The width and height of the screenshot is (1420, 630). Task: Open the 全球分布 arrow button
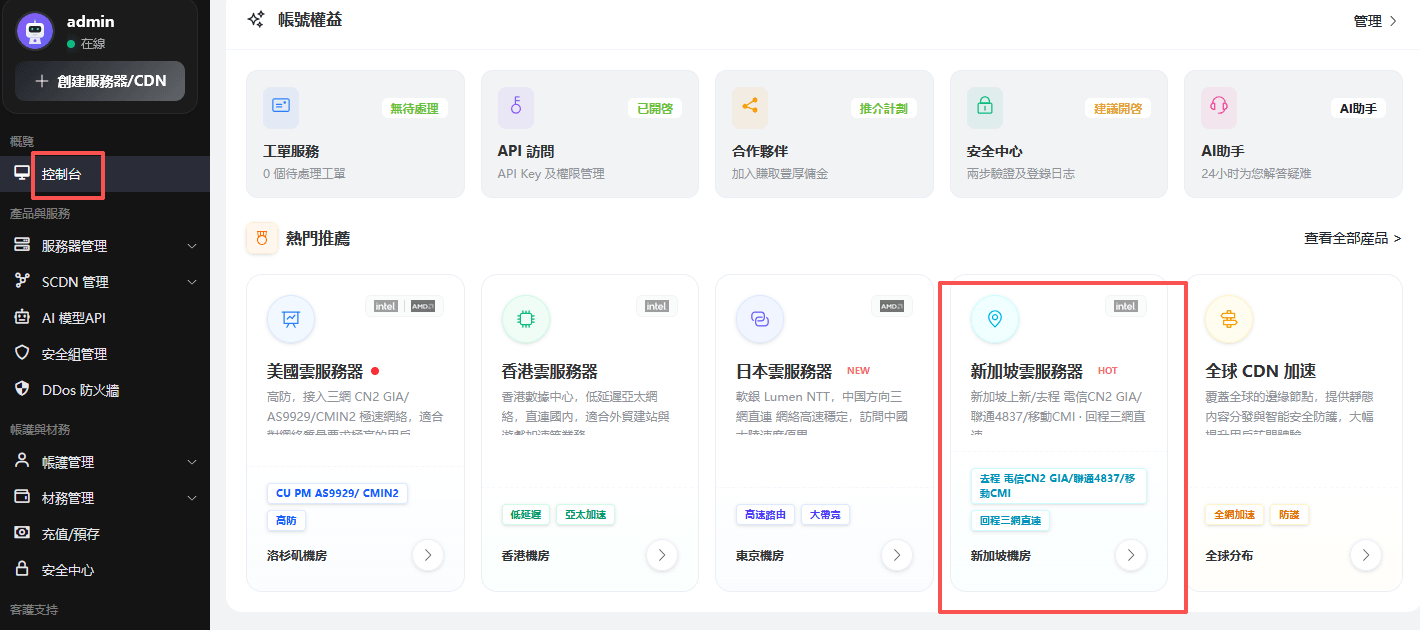click(1366, 555)
